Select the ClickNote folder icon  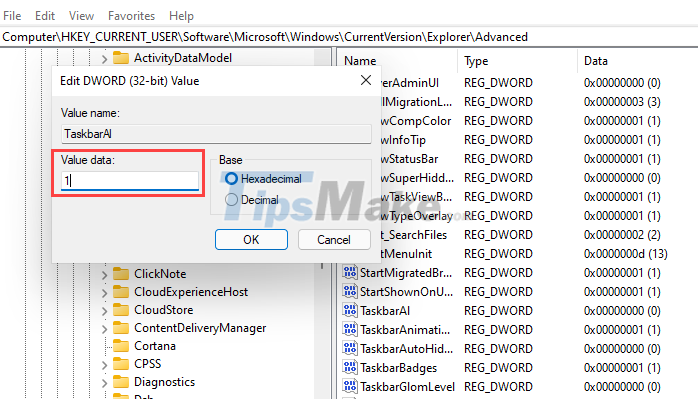tap(121, 273)
